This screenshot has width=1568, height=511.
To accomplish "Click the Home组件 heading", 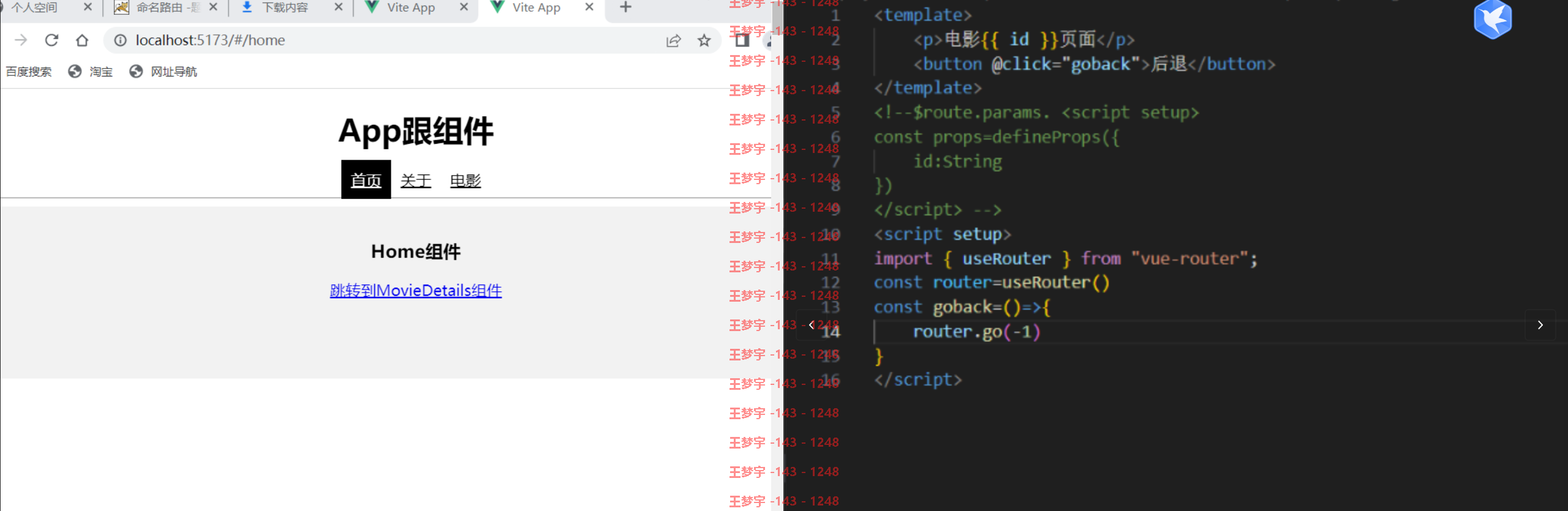I will [416, 252].
